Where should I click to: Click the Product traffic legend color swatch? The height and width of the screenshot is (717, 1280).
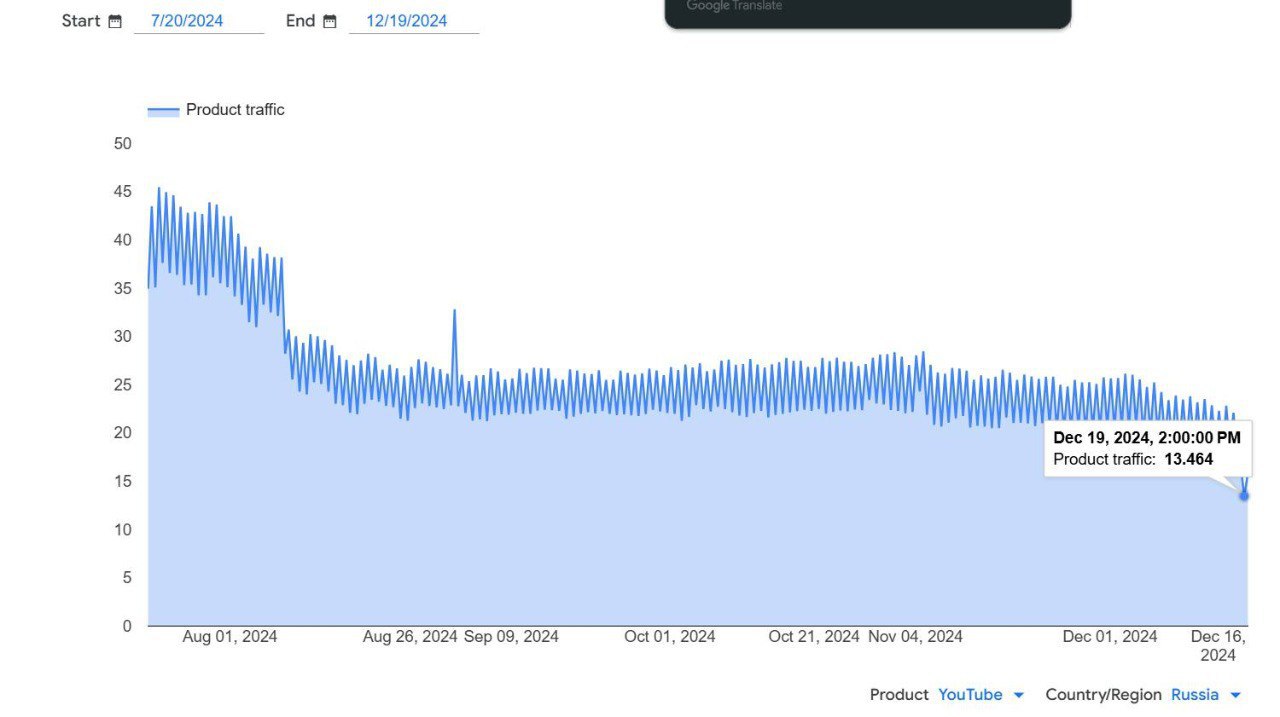[x=163, y=111]
